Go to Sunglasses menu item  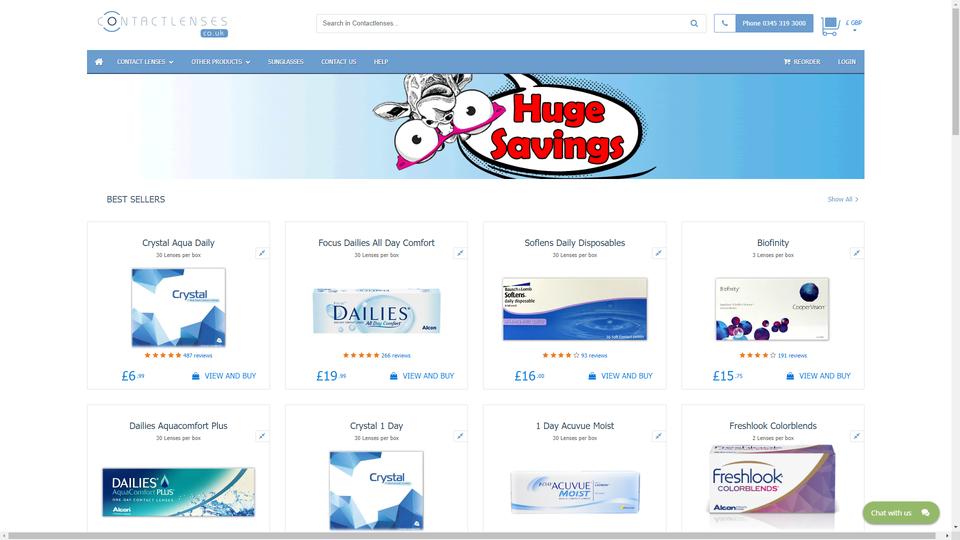(285, 62)
